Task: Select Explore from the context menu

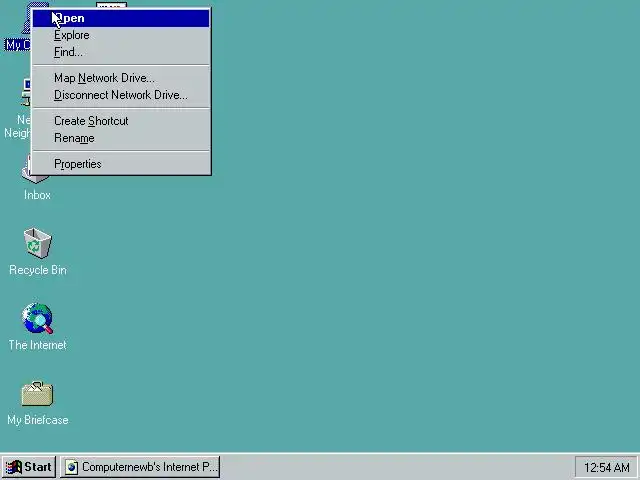Action: click(x=121, y=36)
